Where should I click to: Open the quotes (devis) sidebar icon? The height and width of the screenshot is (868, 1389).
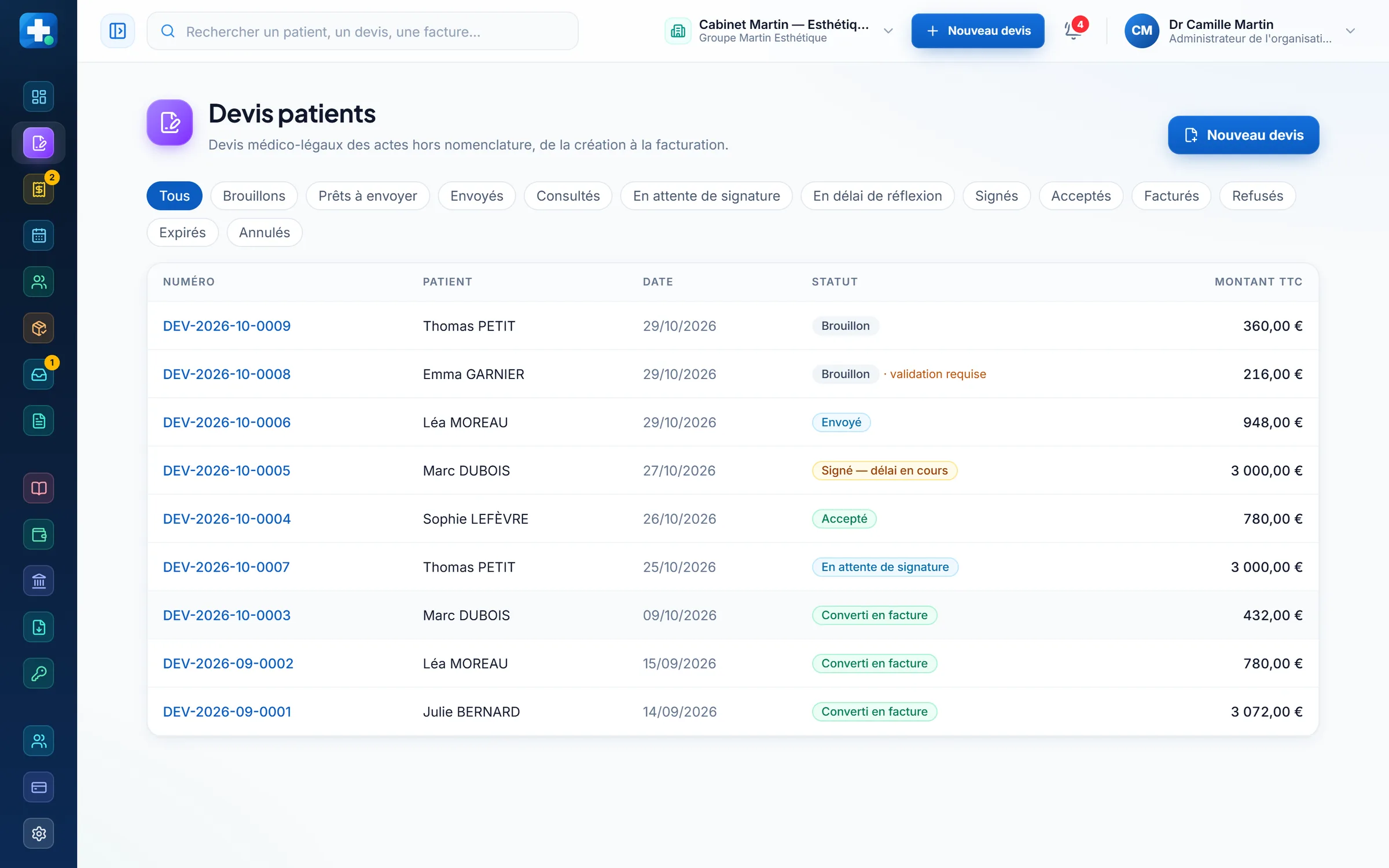[39, 143]
